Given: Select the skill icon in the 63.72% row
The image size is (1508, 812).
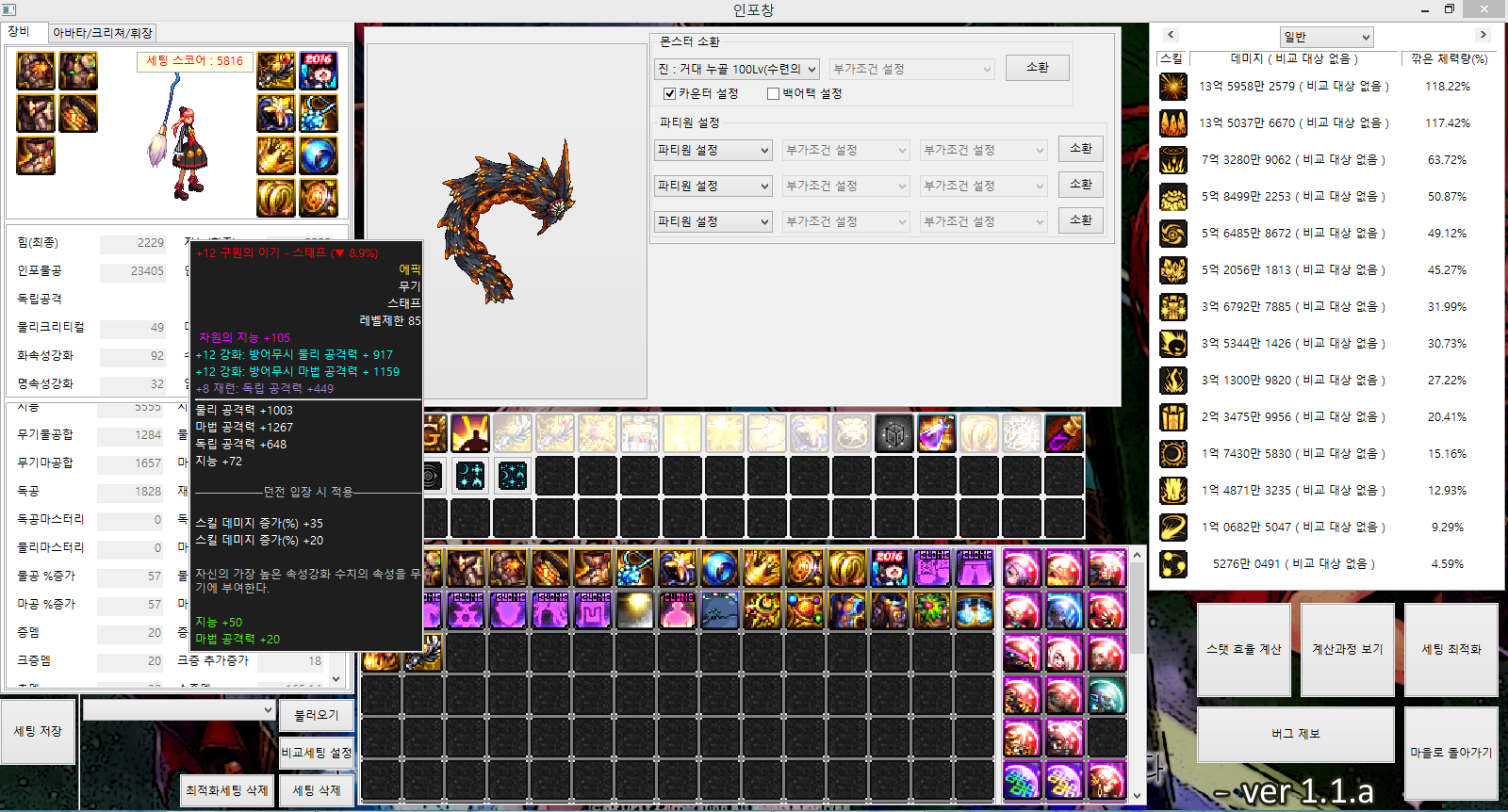Looking at the screenshot, I should [1172, 160].
